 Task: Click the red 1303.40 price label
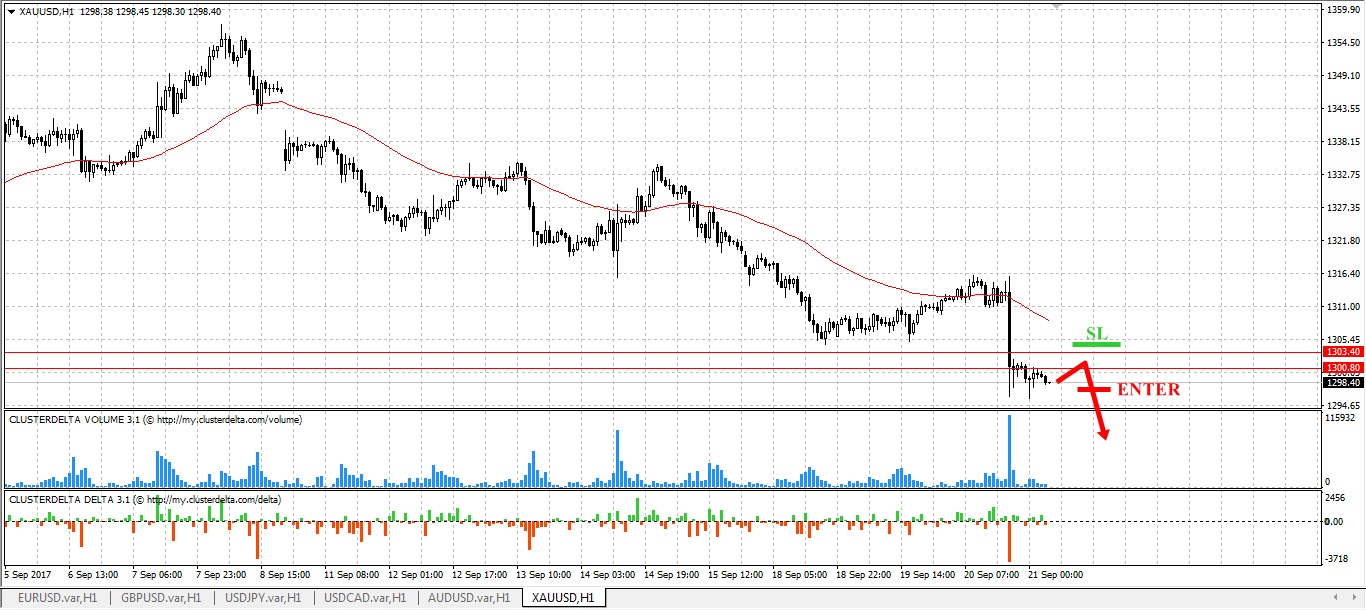(1342, 352)
